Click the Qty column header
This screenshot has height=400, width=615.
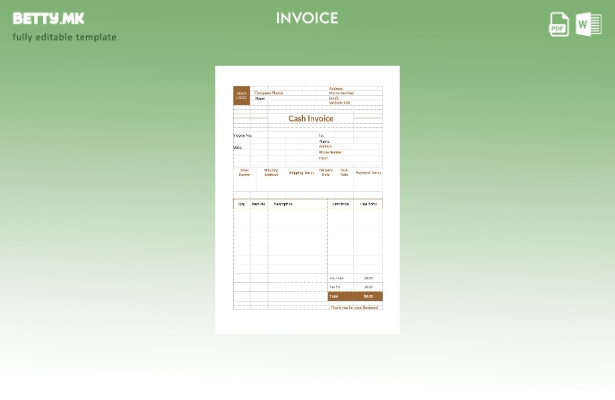coord(241,204)
